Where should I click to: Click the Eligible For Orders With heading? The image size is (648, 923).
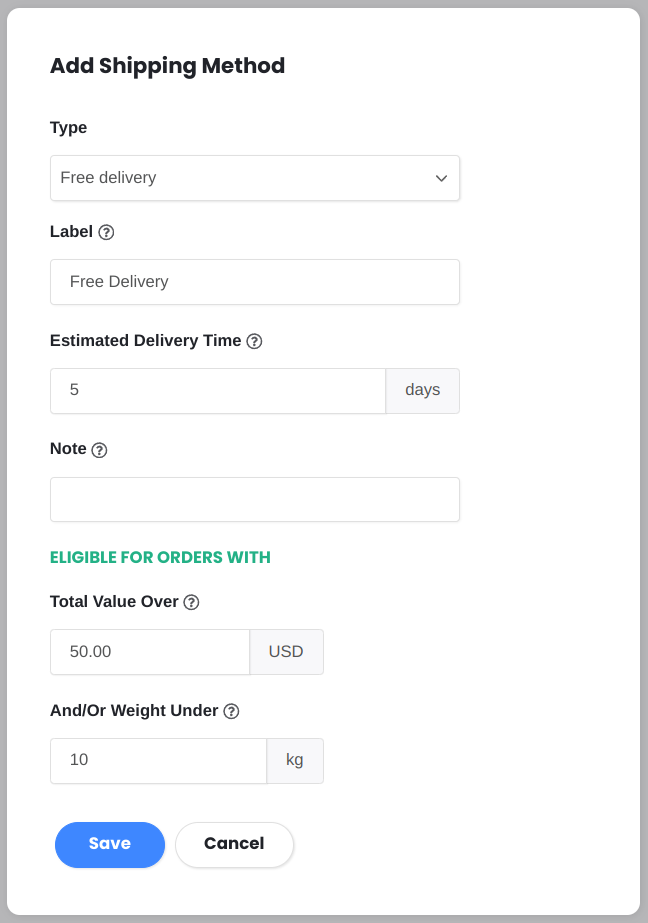point(160,557)
